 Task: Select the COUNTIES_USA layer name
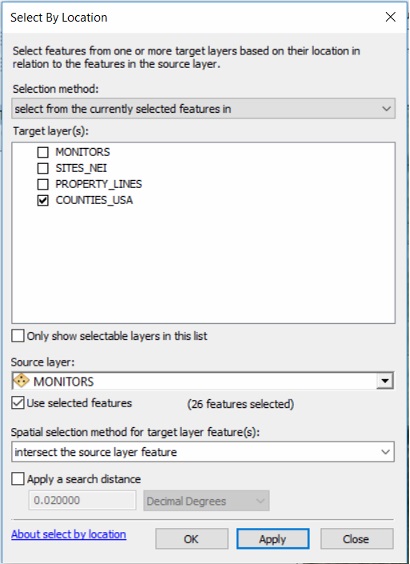(x=94, y=200)
